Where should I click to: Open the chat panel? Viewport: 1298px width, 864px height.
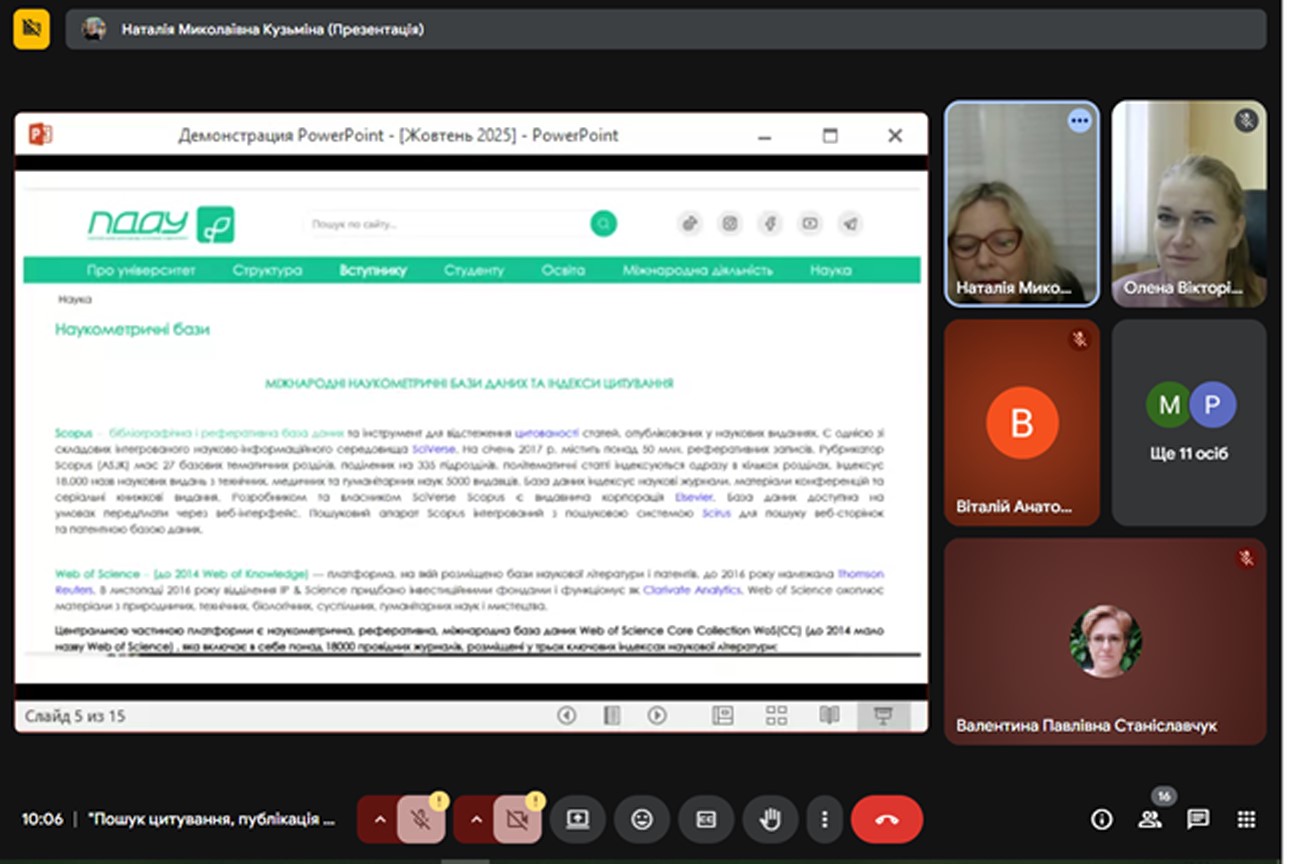tap(1197, 819)
